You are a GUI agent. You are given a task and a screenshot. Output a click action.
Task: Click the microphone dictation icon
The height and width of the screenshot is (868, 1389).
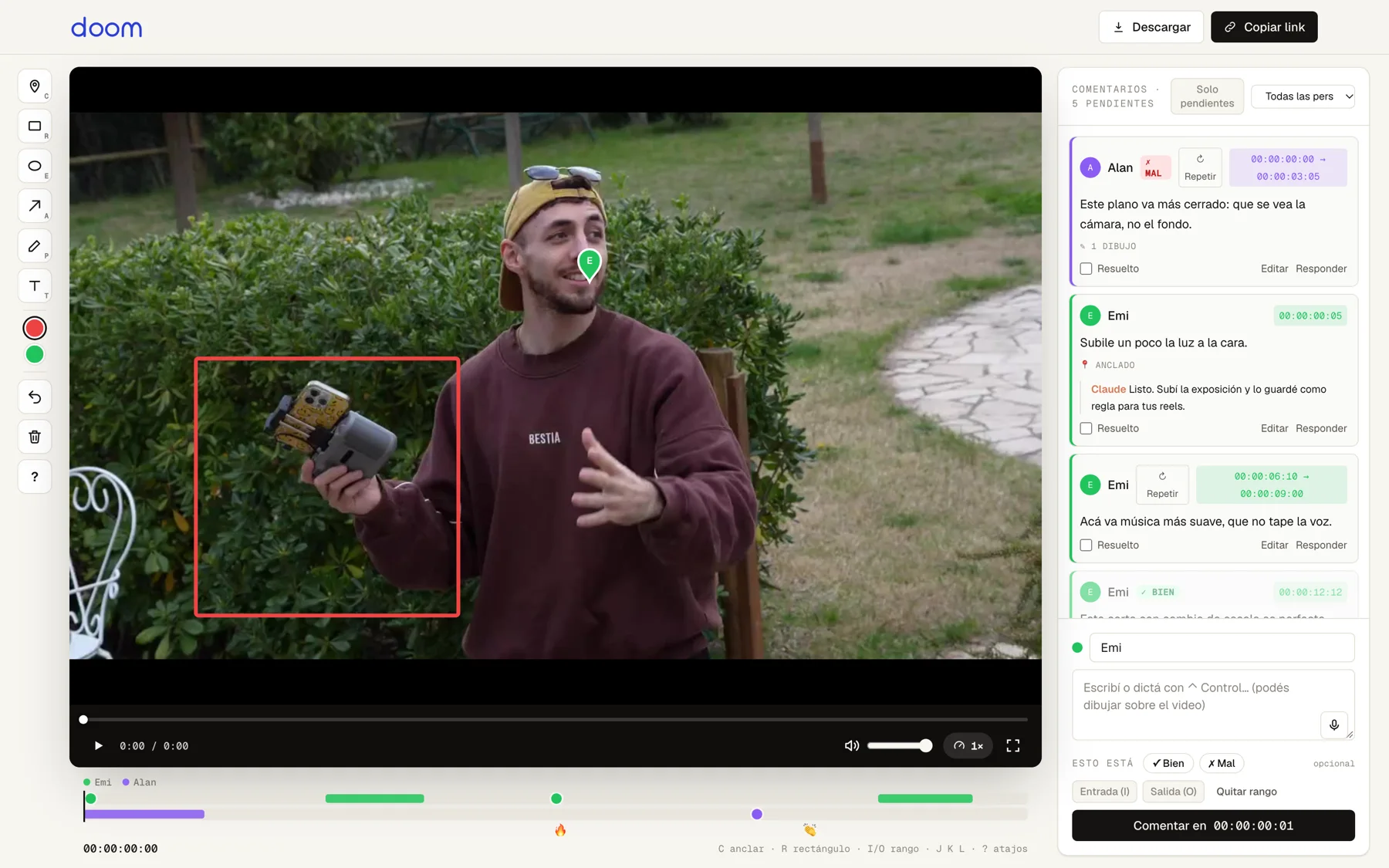1334,724
